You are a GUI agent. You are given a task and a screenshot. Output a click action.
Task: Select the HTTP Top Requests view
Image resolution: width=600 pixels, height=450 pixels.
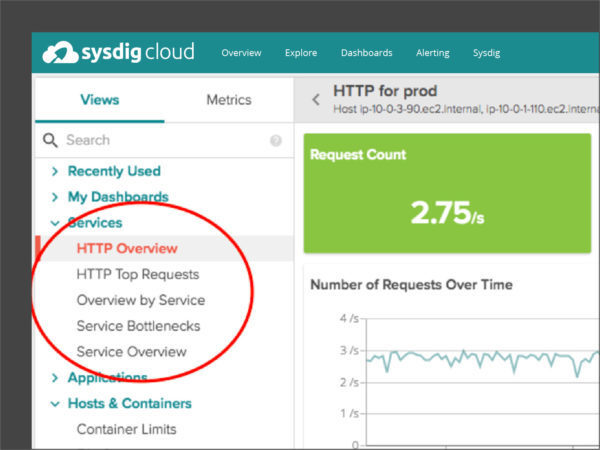[x=138, y=274]
